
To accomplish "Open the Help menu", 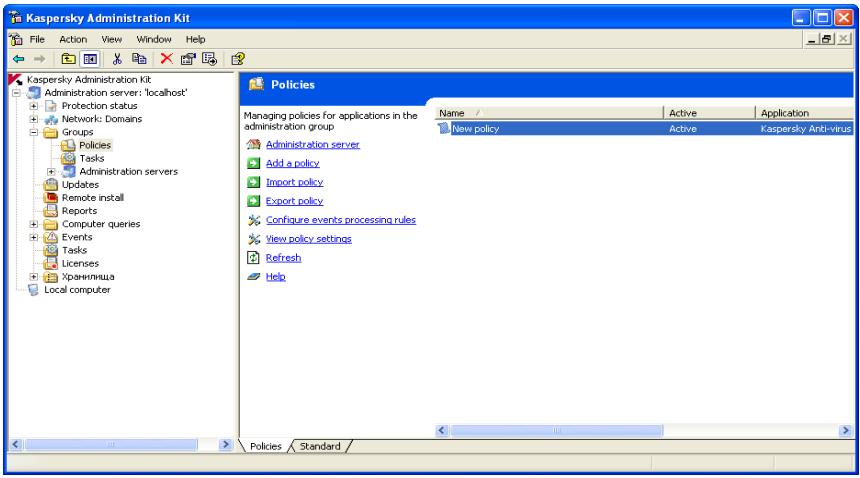I will [x=195, y=39].
